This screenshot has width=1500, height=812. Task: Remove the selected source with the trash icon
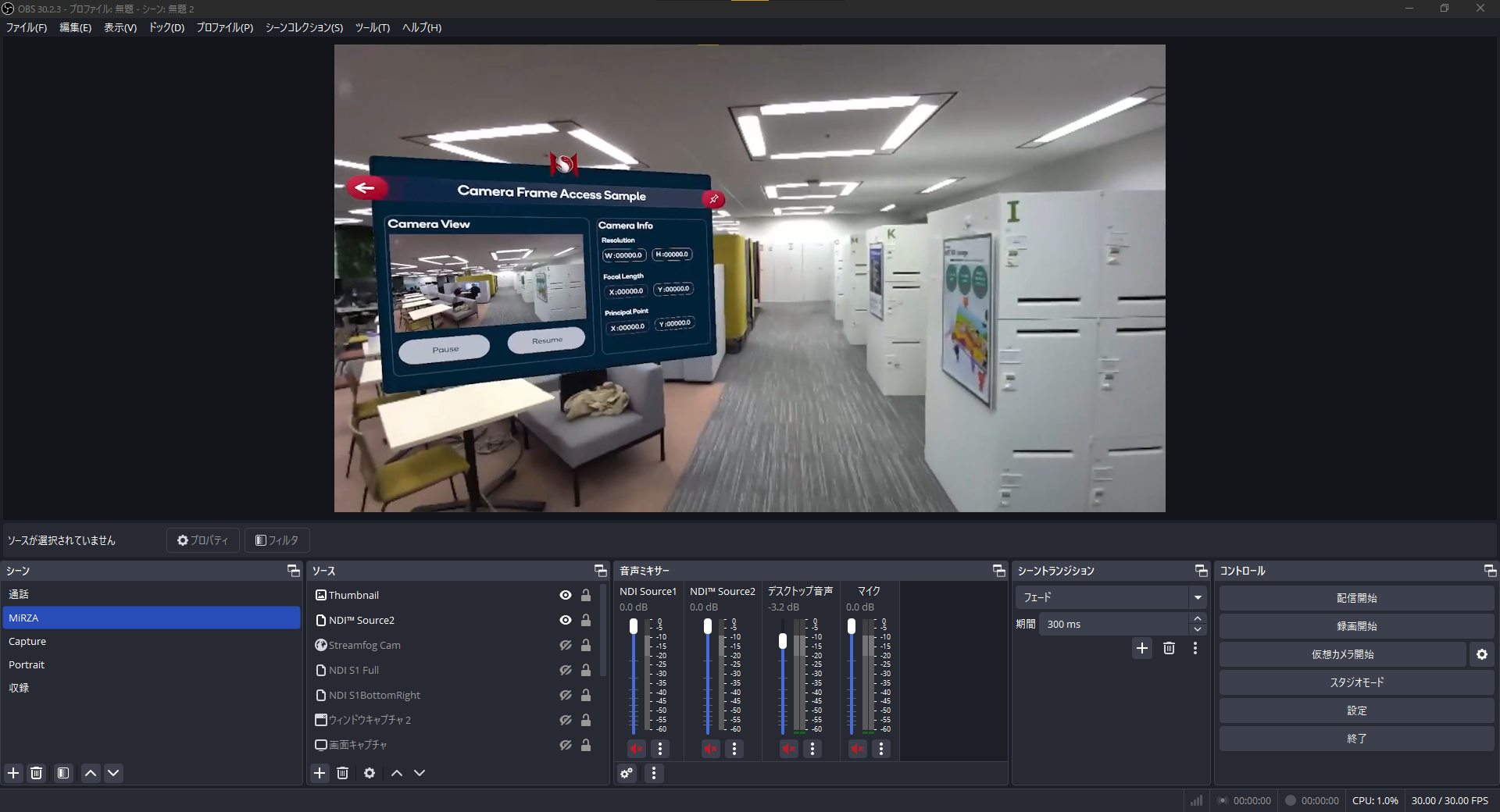pos(342,773)
